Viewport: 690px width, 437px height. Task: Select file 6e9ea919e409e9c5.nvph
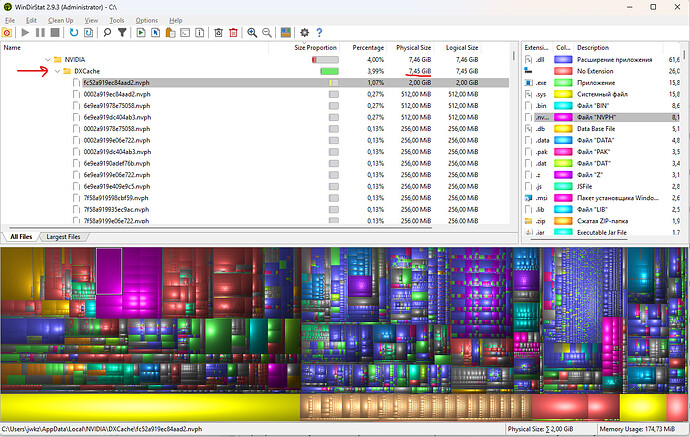(x=117, y=187)
